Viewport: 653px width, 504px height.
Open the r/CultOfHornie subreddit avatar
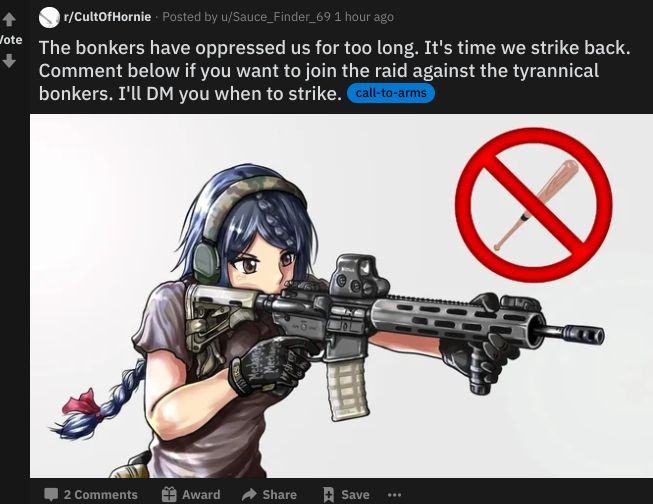49,17
